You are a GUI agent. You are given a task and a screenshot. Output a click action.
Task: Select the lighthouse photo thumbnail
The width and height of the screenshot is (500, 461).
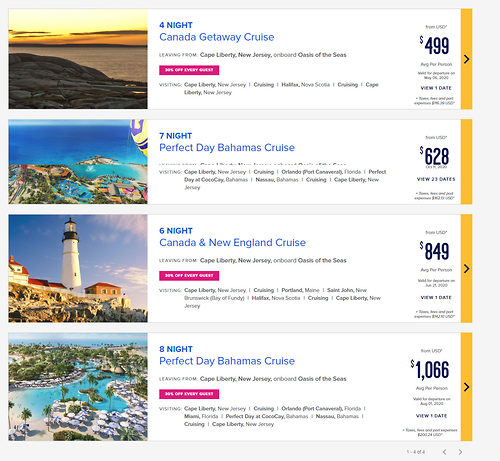[x=78, y=268]
